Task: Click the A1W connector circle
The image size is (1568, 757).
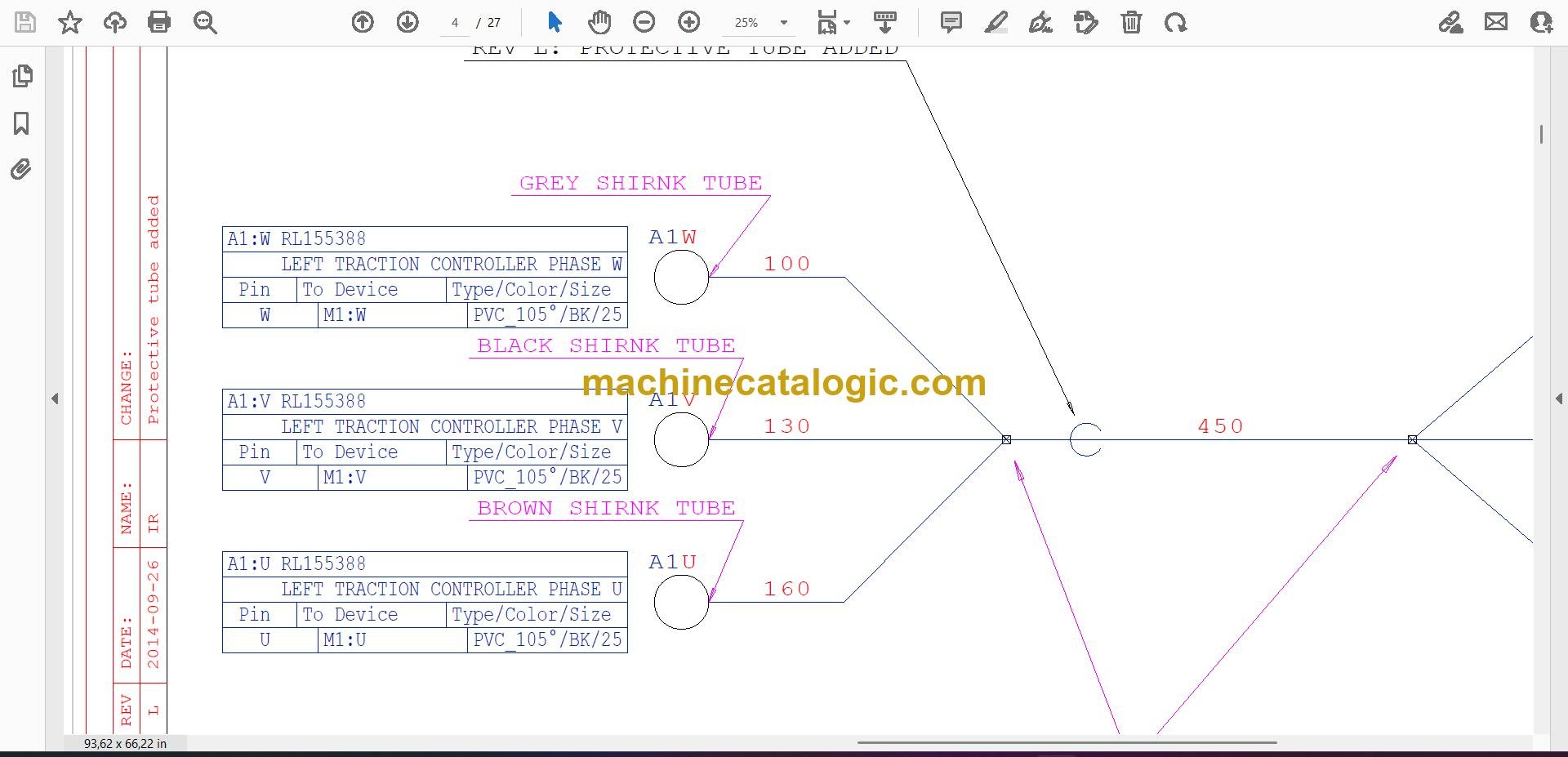Action: tap(681, 278)
